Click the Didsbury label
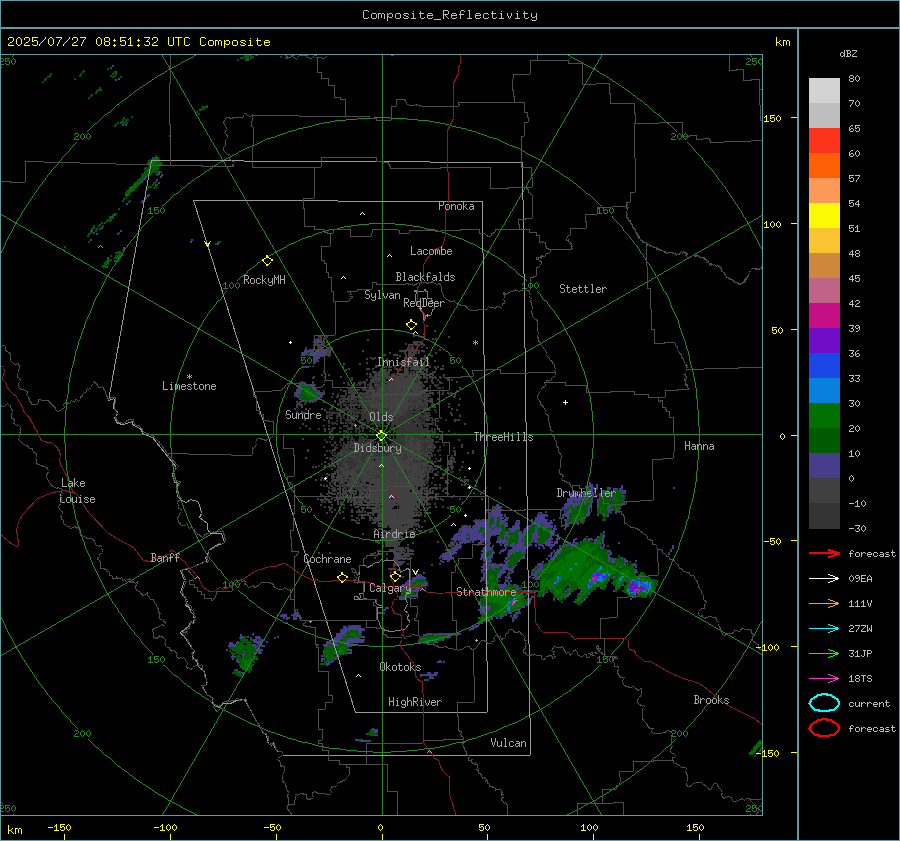This screenshot has width=900, height=841. click(377, 448)
